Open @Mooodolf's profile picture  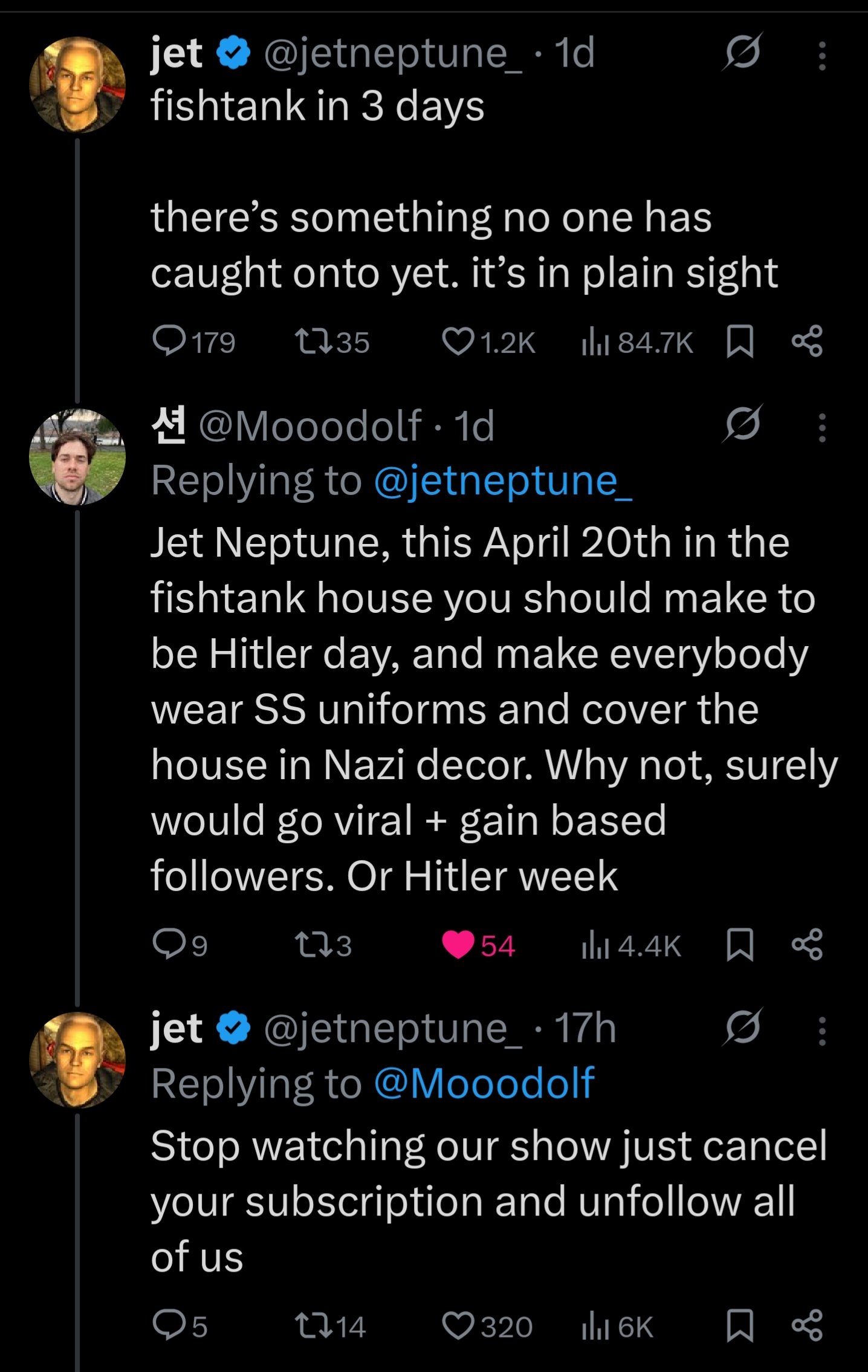pos(77,457)
